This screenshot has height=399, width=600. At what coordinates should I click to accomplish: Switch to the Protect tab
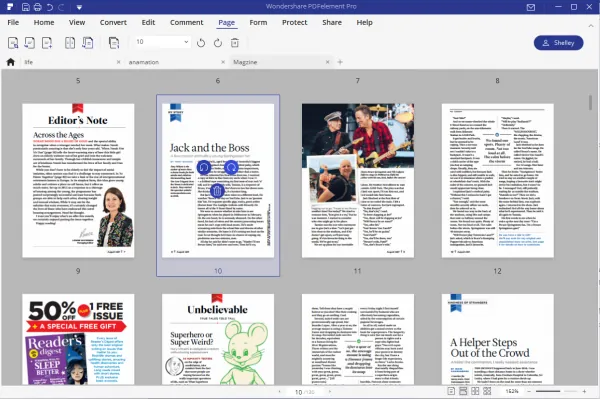tap(295, 22)
